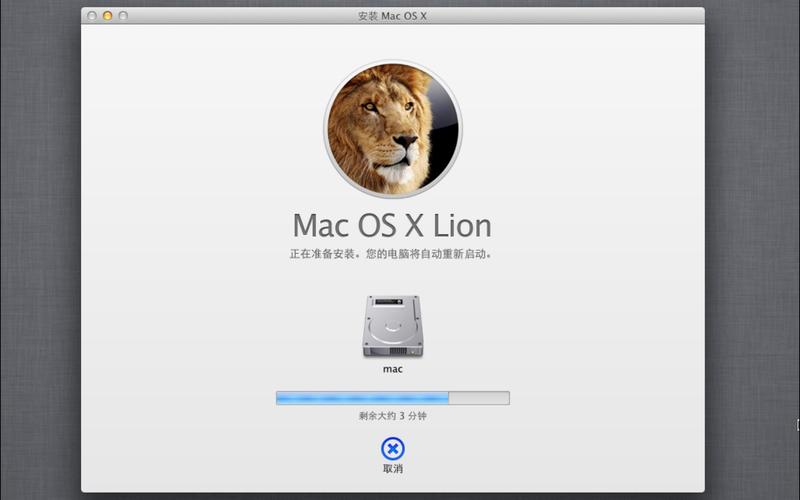The image size is (800, 500).
Task: Click the installation progress bar
Action: point(392,398)
